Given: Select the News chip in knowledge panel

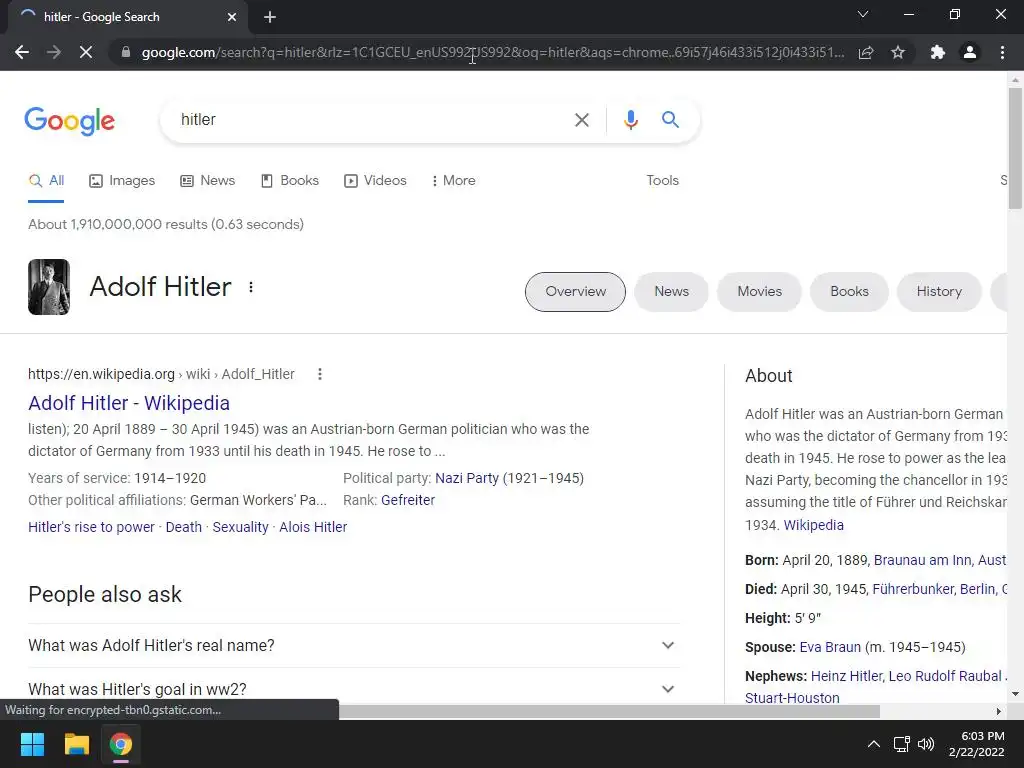Looking at the screenshot, I should point(671,292).
